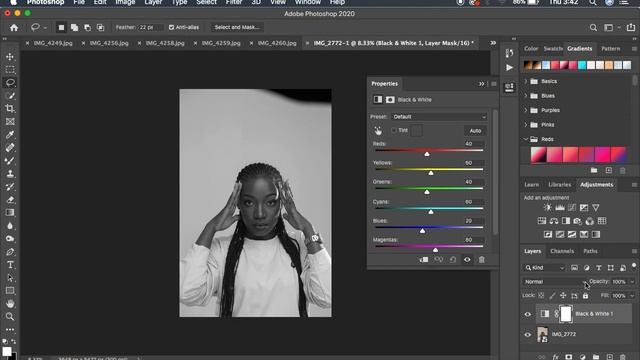Switch to the Libraries tab
Screen dimensions: 640x360
tap(560, 184)
